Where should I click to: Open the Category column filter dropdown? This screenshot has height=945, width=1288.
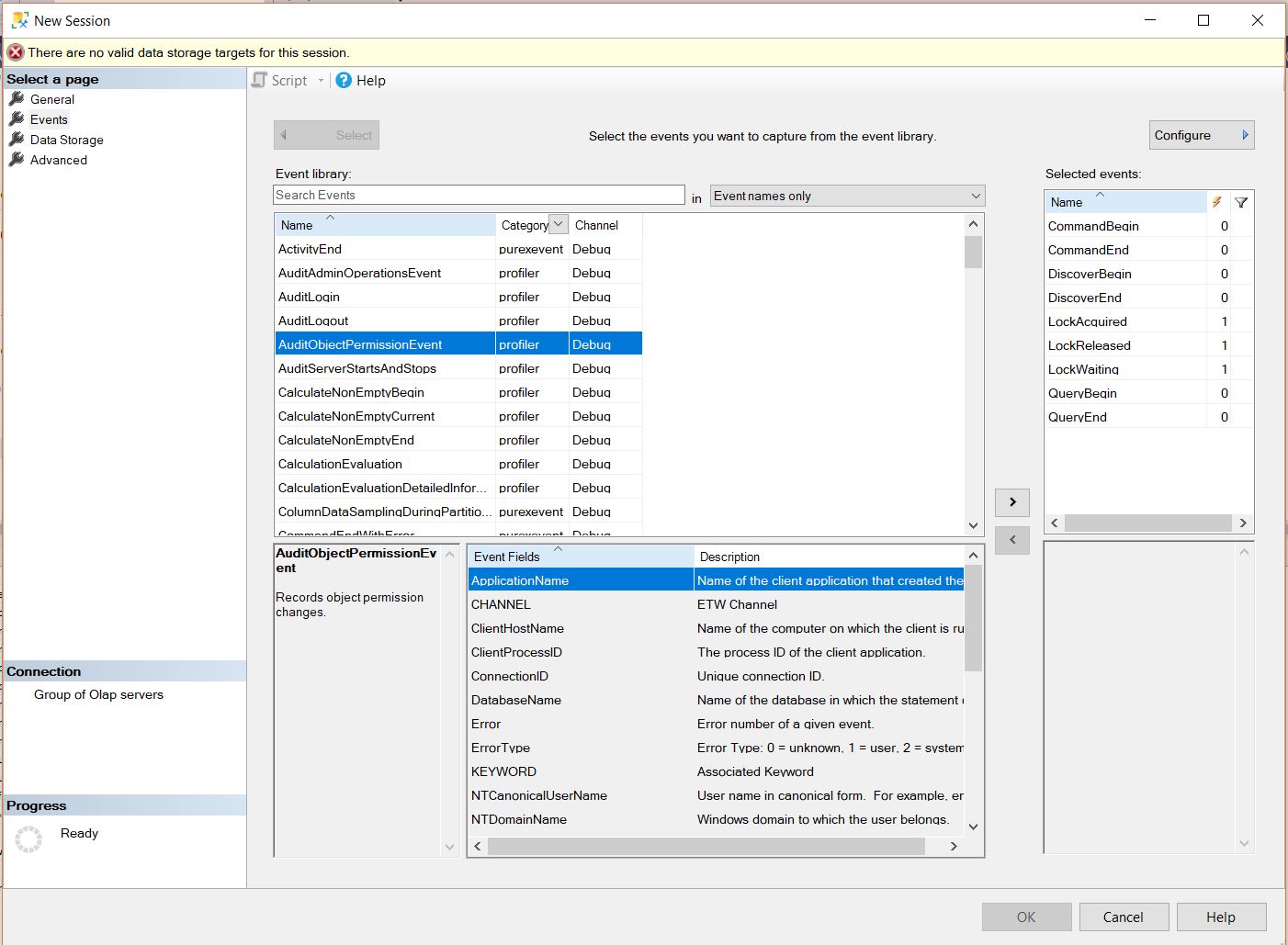tap(559, 224)
